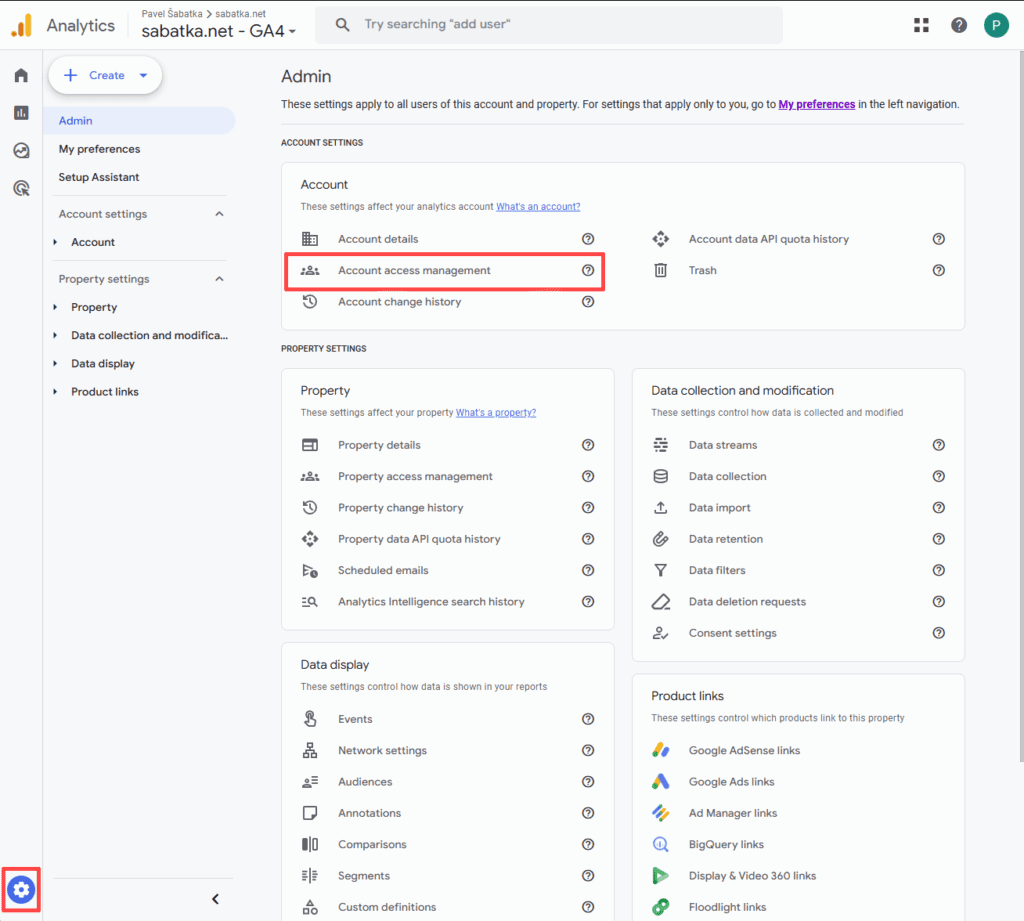This screenshot has height=921, width=1024.
Task: Open Property access management
Action: 415,476
